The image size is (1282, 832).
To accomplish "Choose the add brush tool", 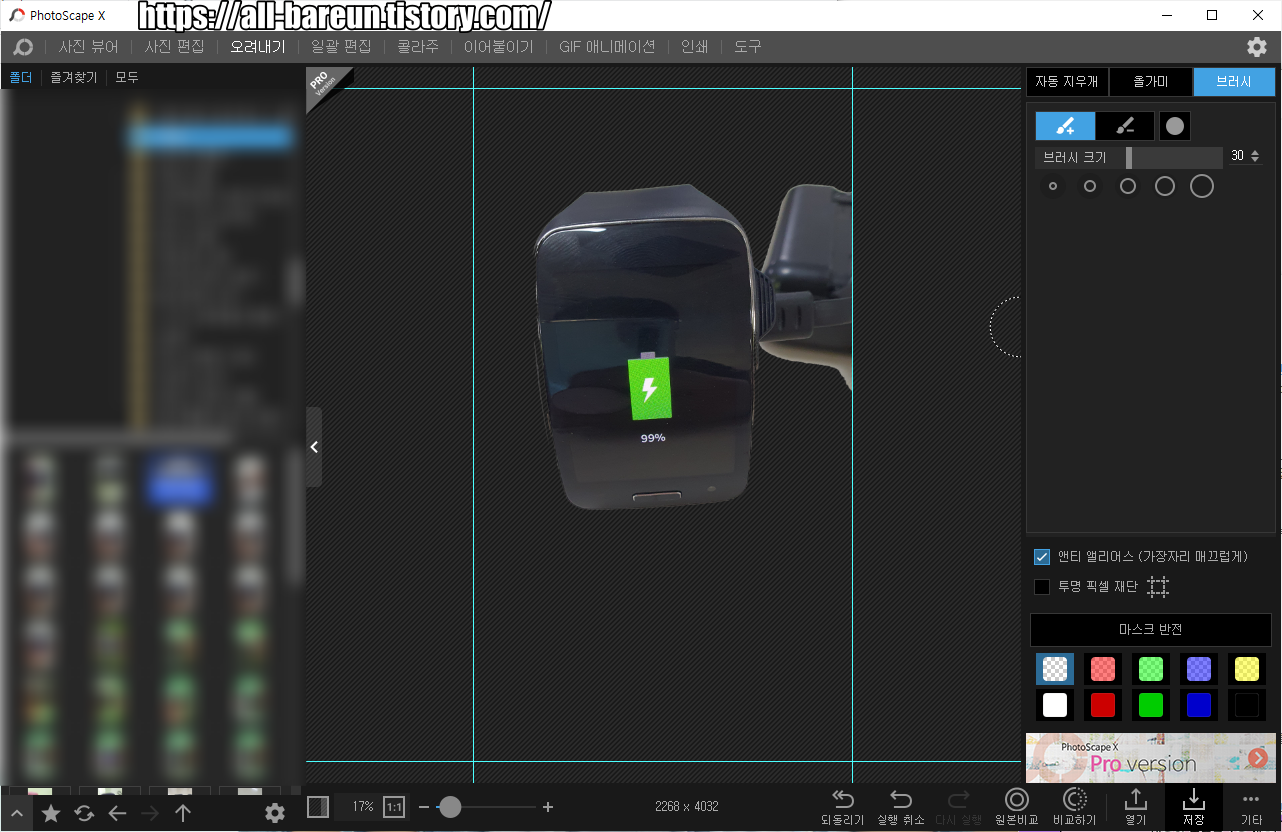I will point(1065,126).
